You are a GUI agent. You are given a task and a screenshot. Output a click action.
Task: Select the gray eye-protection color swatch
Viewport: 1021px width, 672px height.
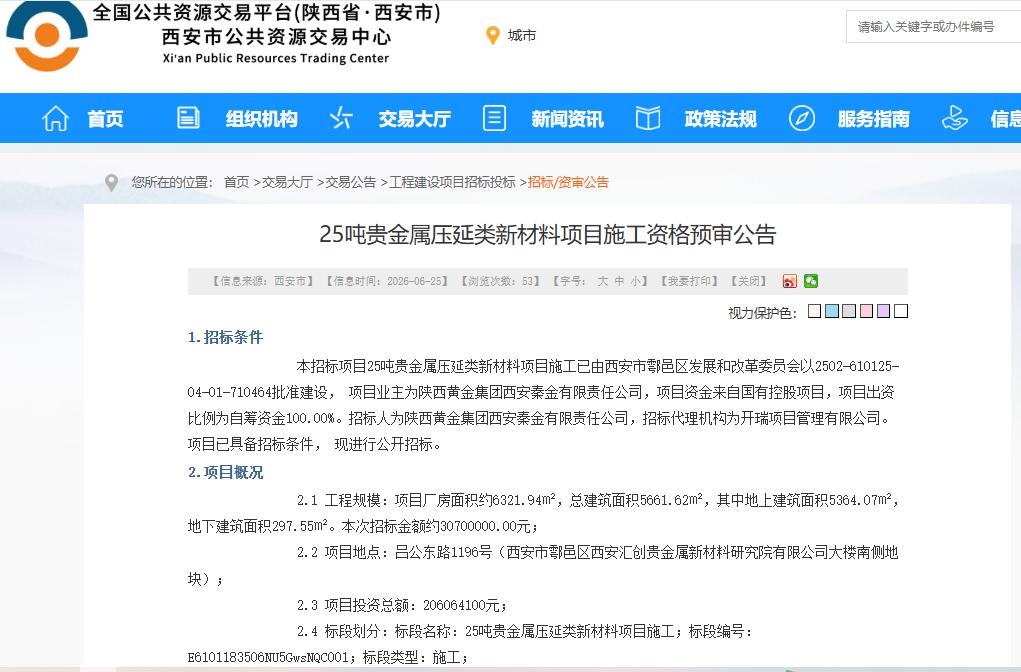pyautogui.click(x=849, y=311)
